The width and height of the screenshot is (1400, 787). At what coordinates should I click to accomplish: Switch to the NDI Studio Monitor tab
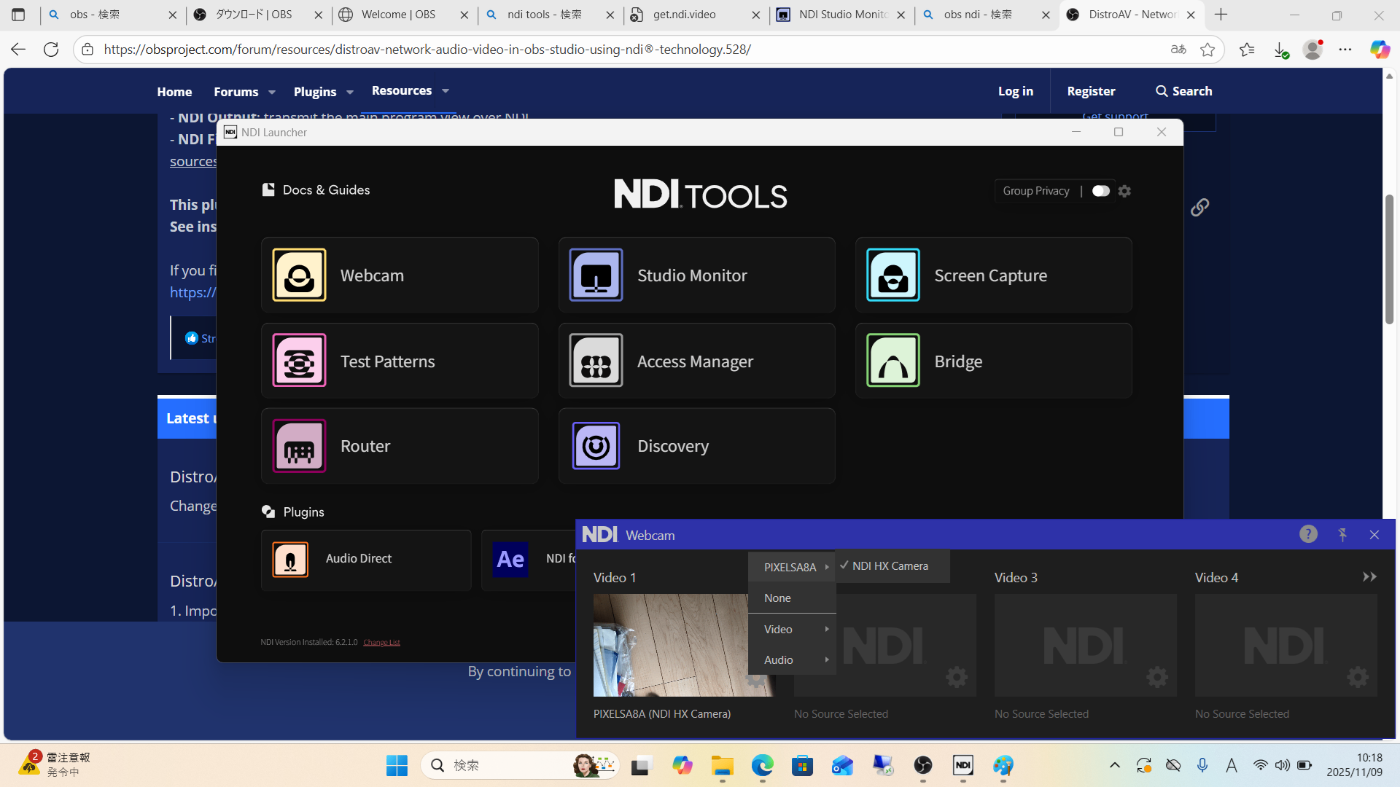(842, 15)
